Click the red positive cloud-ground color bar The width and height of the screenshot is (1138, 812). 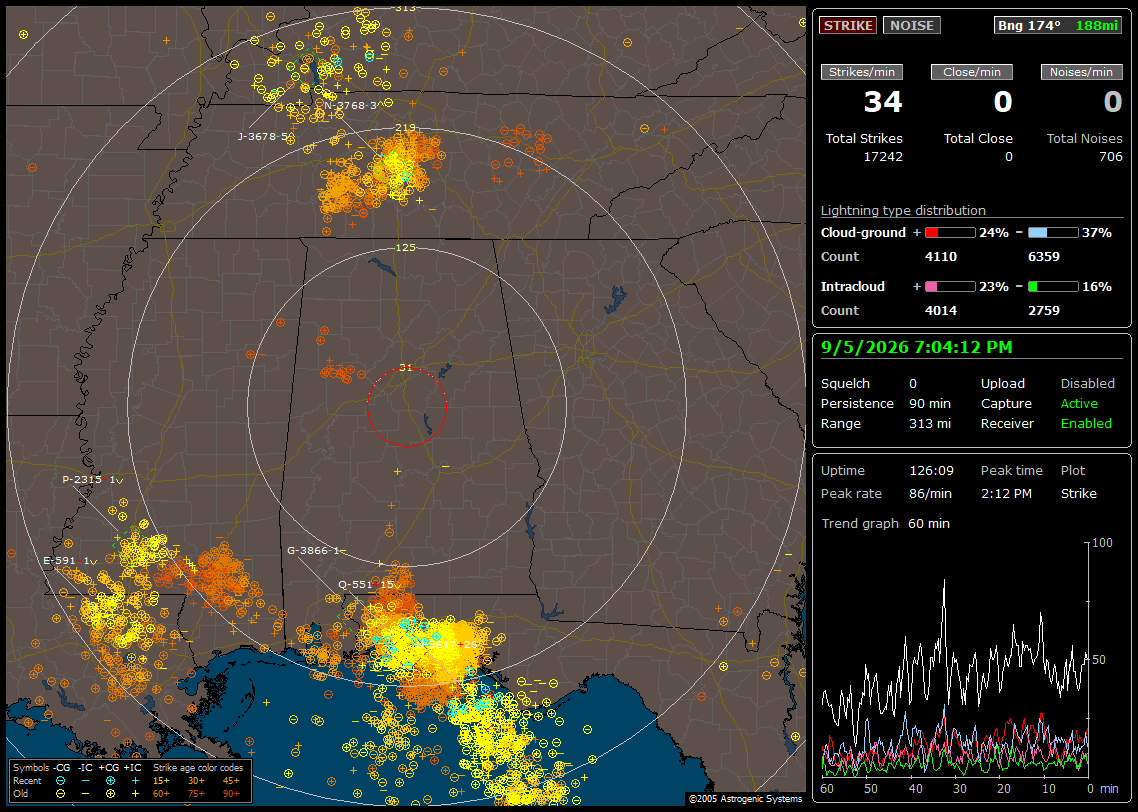950,233
